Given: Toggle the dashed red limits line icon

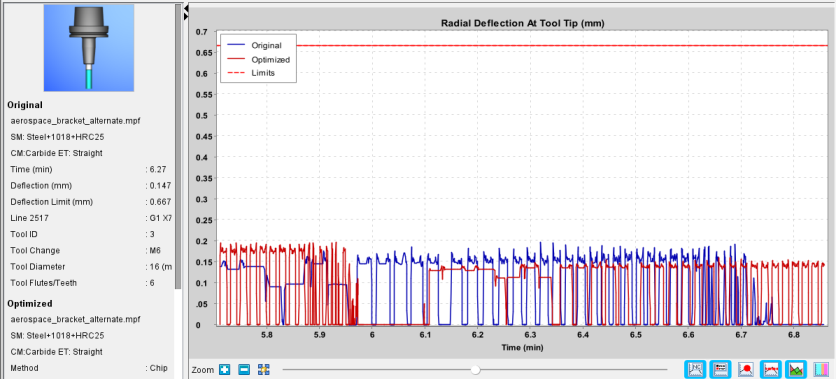Looking at the screenshot, I should [771, 369].
